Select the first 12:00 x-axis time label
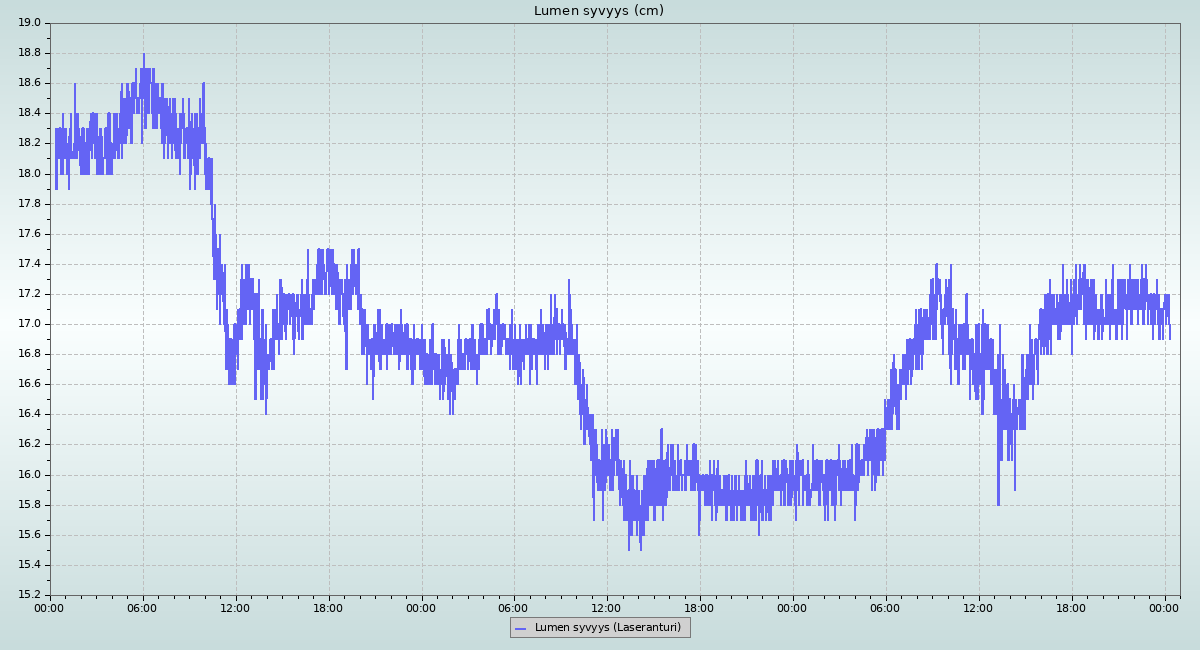The image size is (1200, 650). [x=235, y=607]
